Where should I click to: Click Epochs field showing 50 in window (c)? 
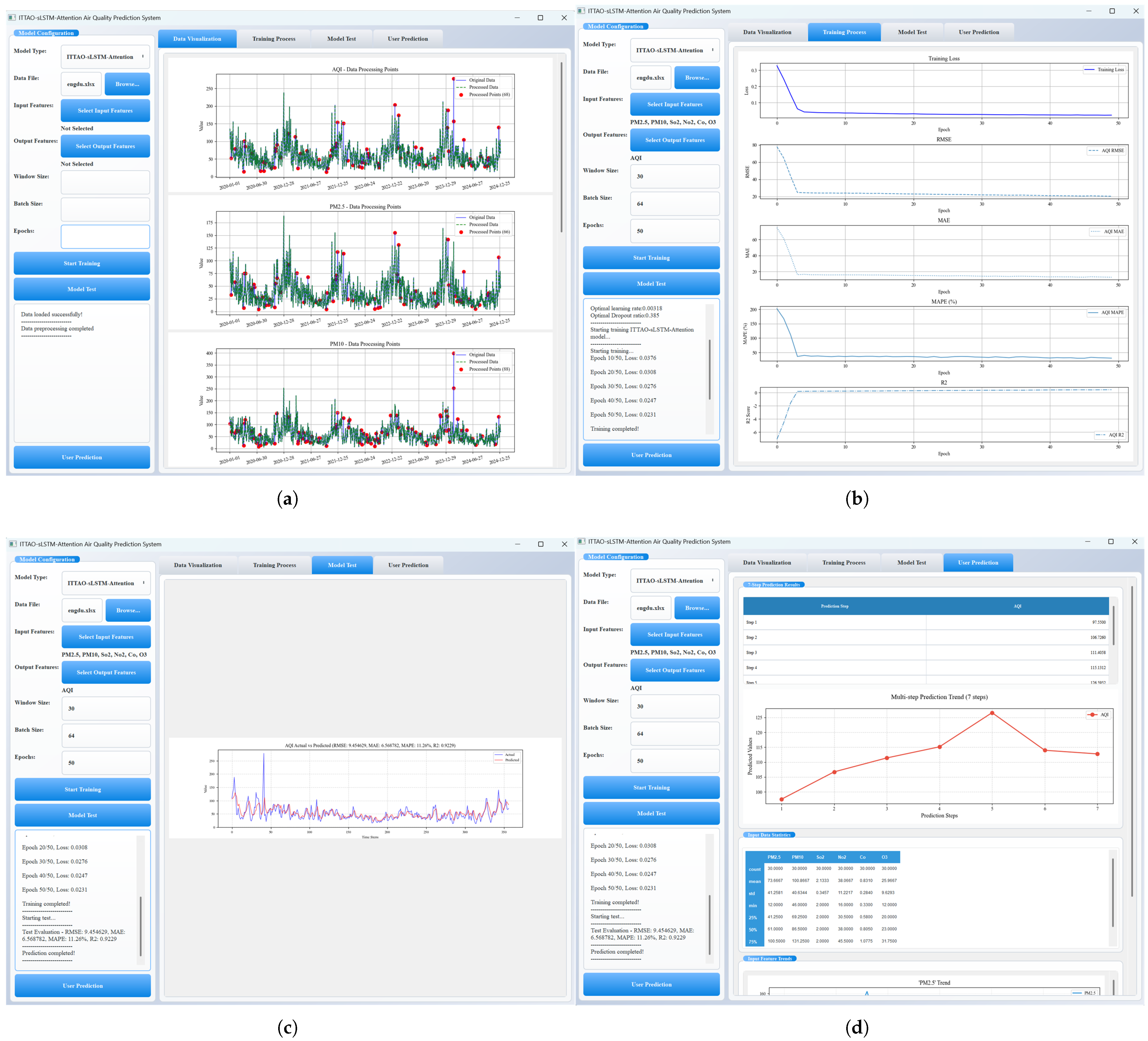(x=106, y=763)
